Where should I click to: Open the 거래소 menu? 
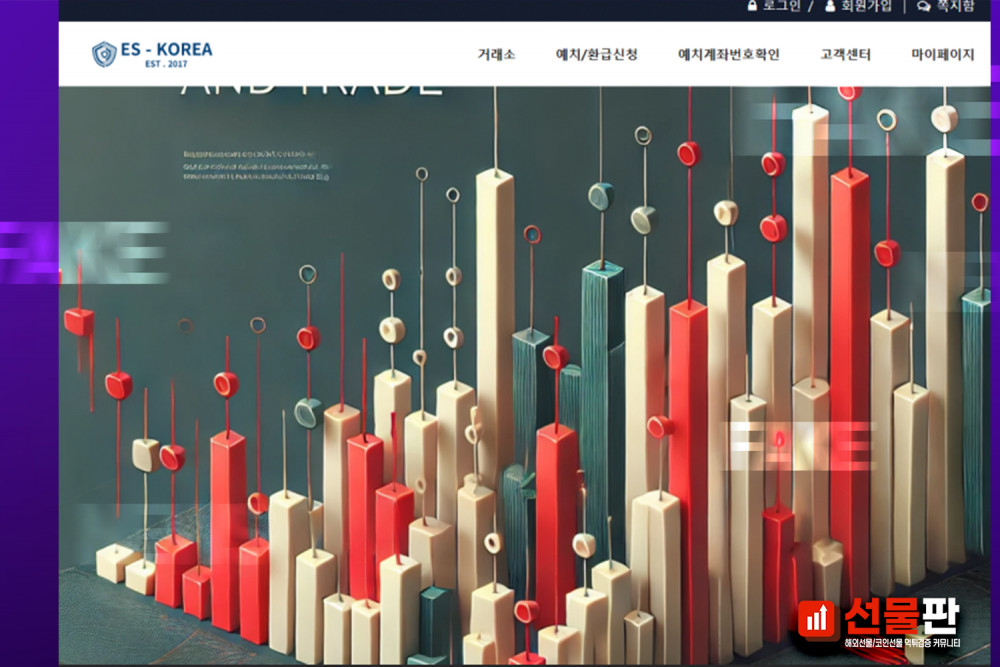pos(496,55)
